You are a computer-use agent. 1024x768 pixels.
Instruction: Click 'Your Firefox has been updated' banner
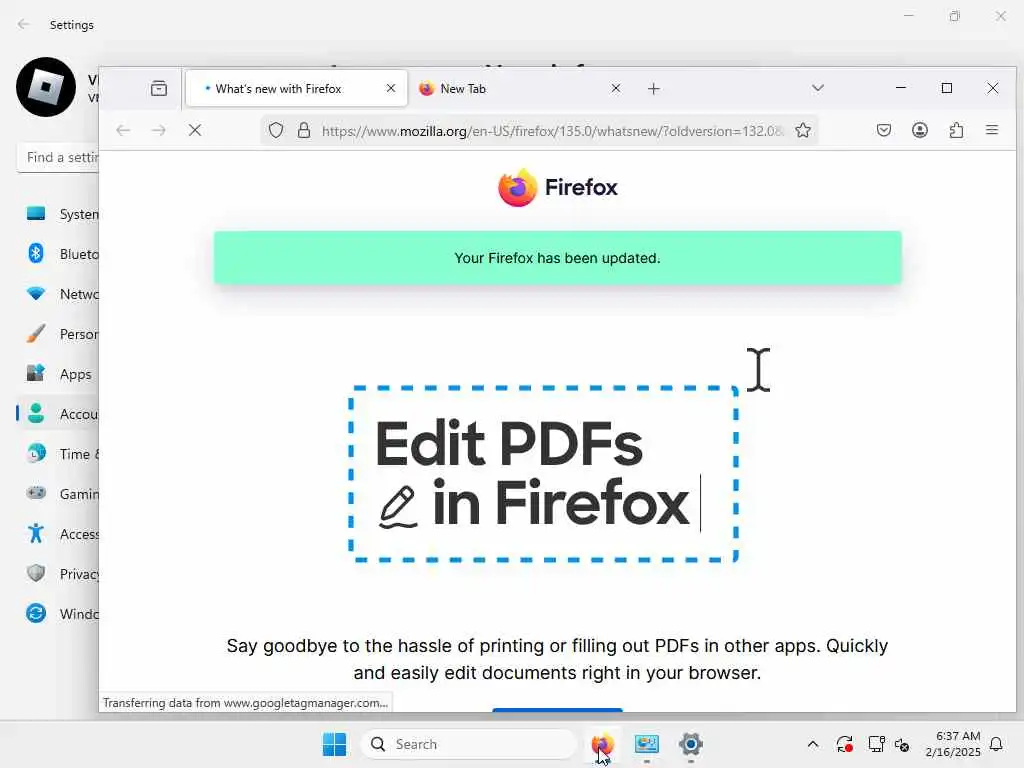557,258
